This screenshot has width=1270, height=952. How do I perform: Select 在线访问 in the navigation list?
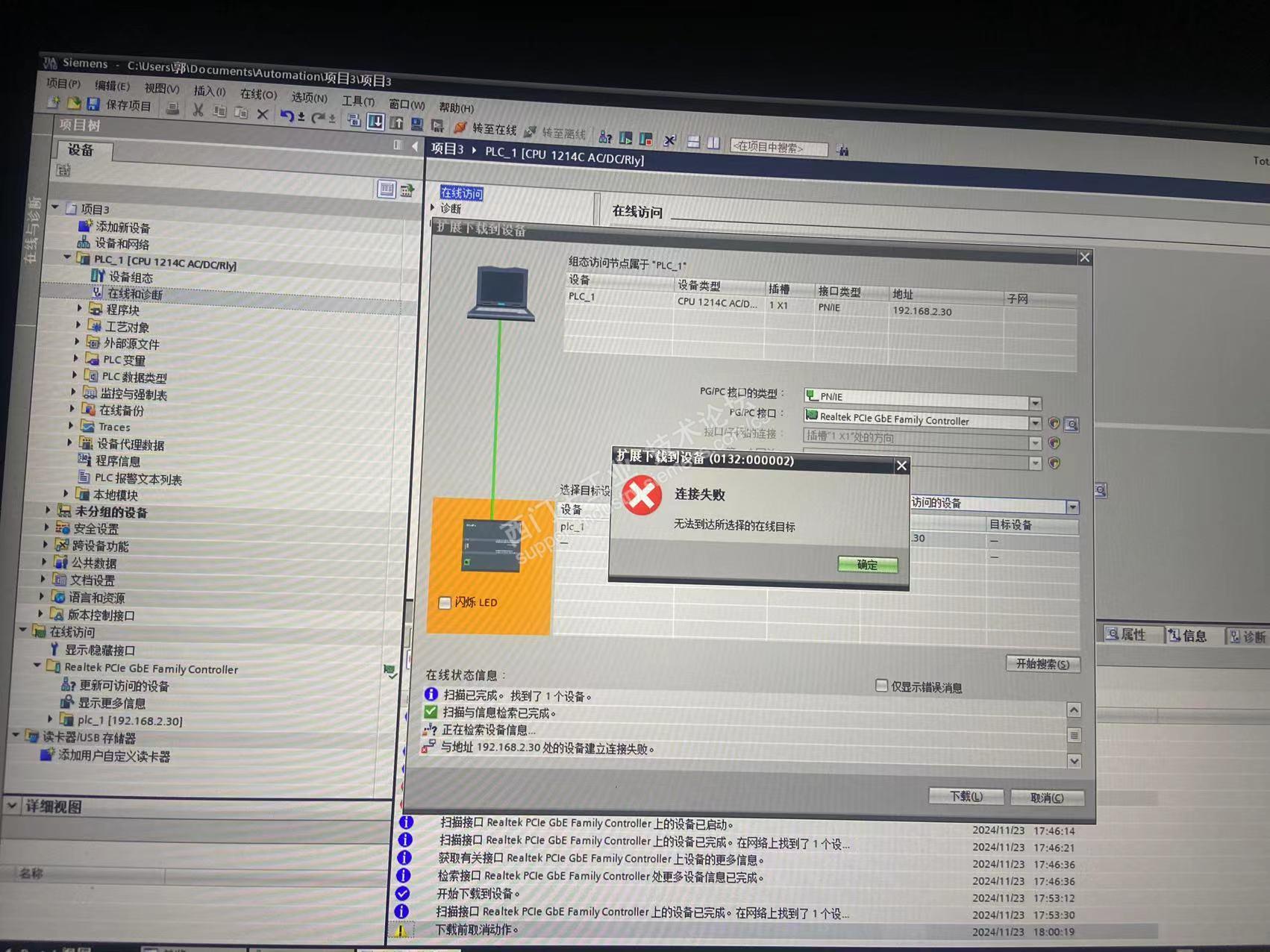462,193
